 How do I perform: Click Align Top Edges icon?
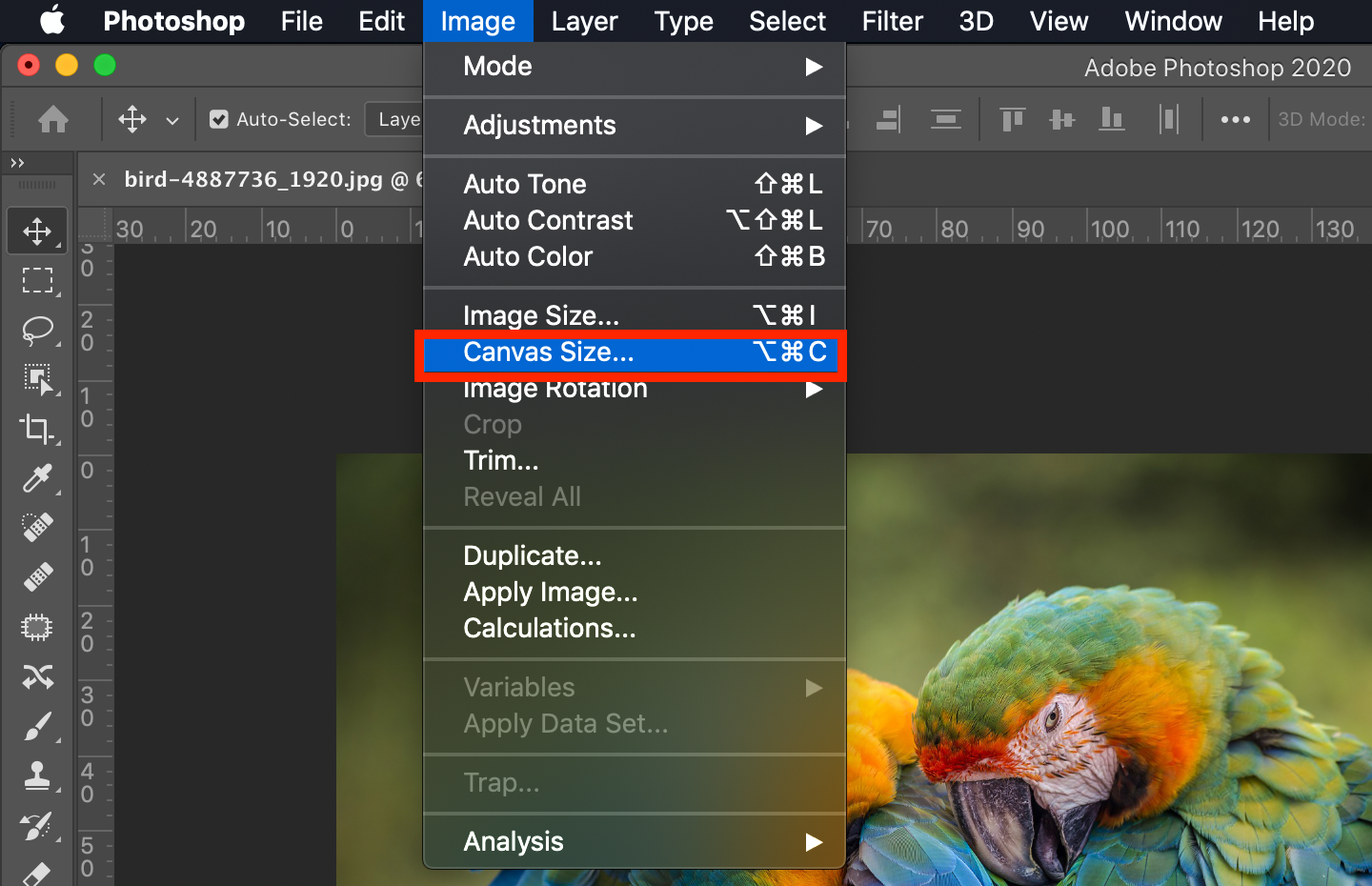pyautogui.click(x=1012, y=119)
